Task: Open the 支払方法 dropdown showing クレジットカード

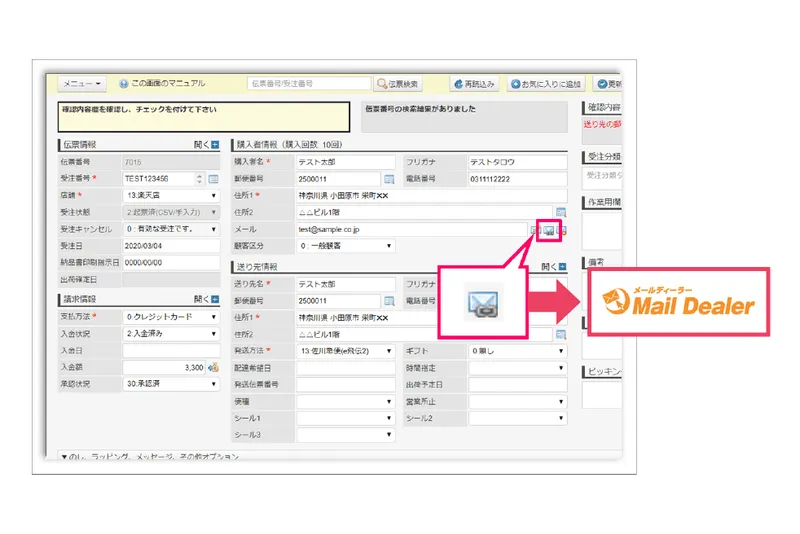Action: click(x=171, y=317)
